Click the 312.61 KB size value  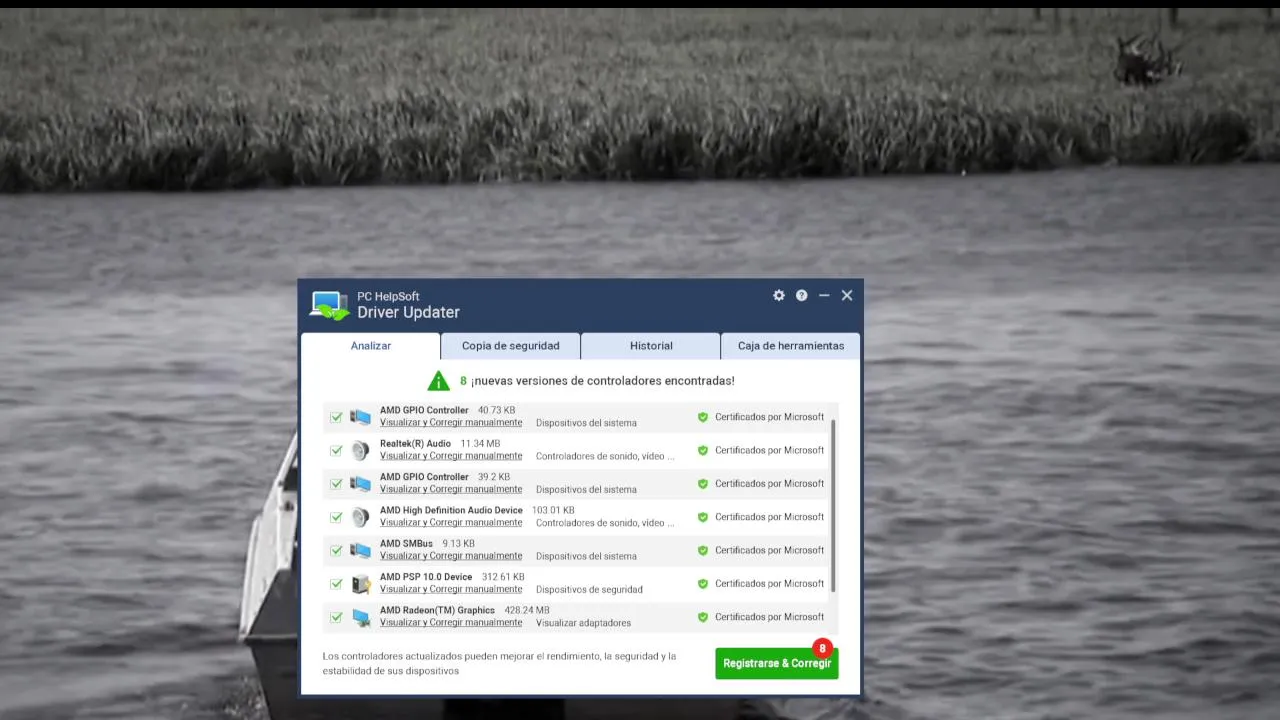coord(503,577)
